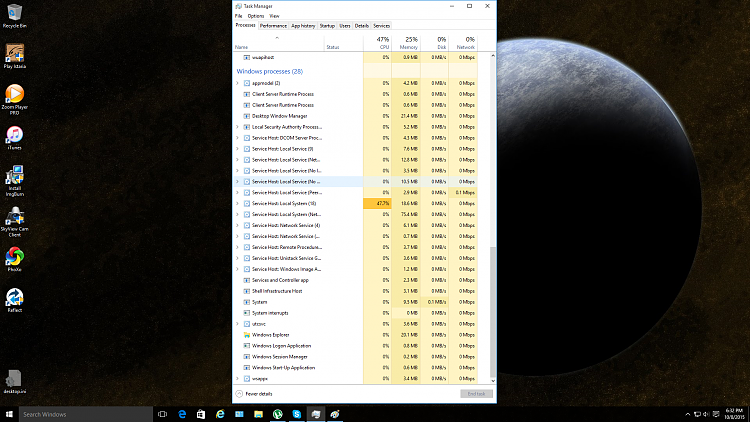
Task: Switch to the Performance tab
Action: point(273,26)
